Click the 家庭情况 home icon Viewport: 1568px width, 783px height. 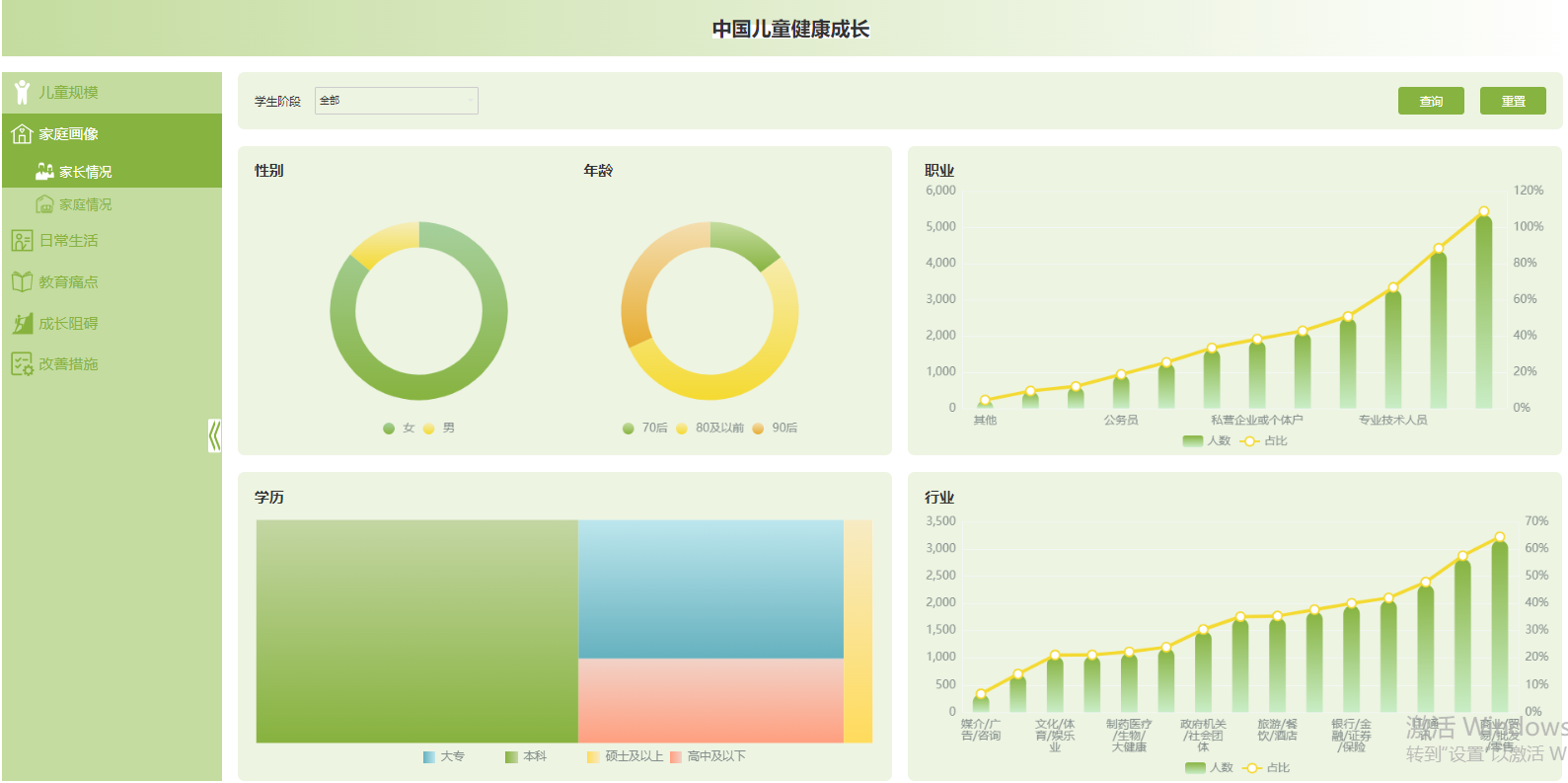click(44, 204)
